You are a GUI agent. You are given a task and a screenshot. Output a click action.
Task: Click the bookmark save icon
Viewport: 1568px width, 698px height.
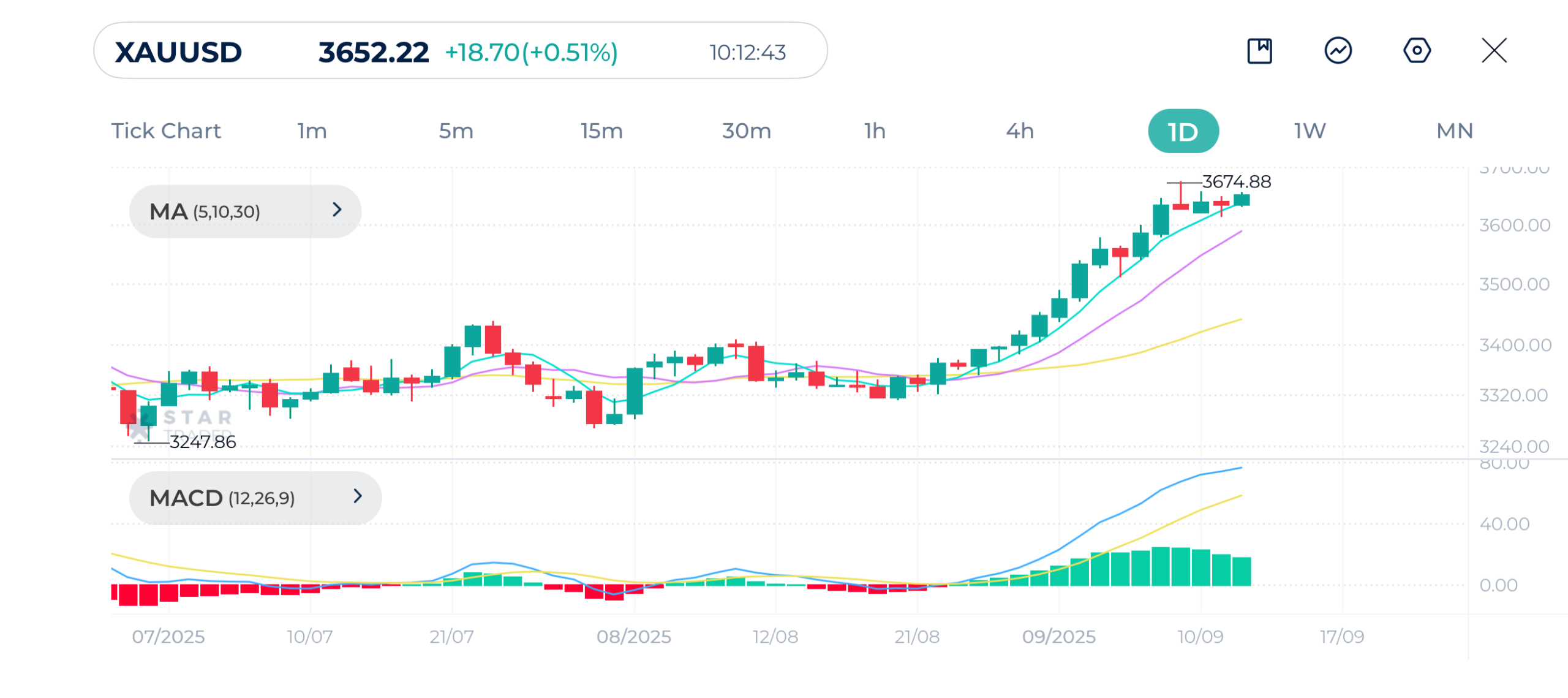click(x=1259, y=51)
